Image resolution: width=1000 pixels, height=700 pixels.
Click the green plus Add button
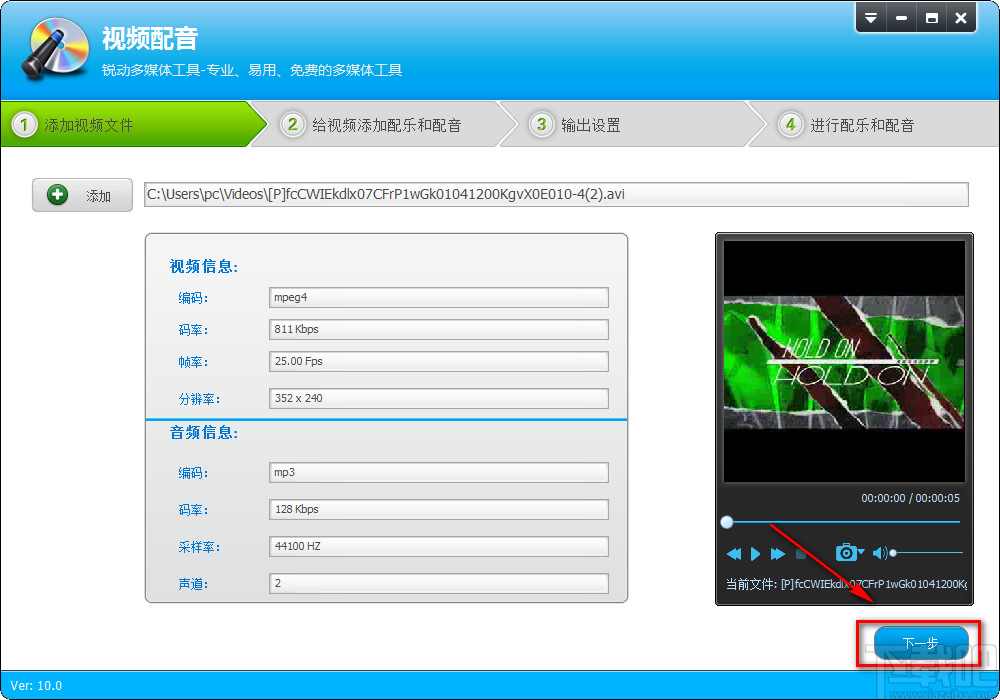coord(82,194)
